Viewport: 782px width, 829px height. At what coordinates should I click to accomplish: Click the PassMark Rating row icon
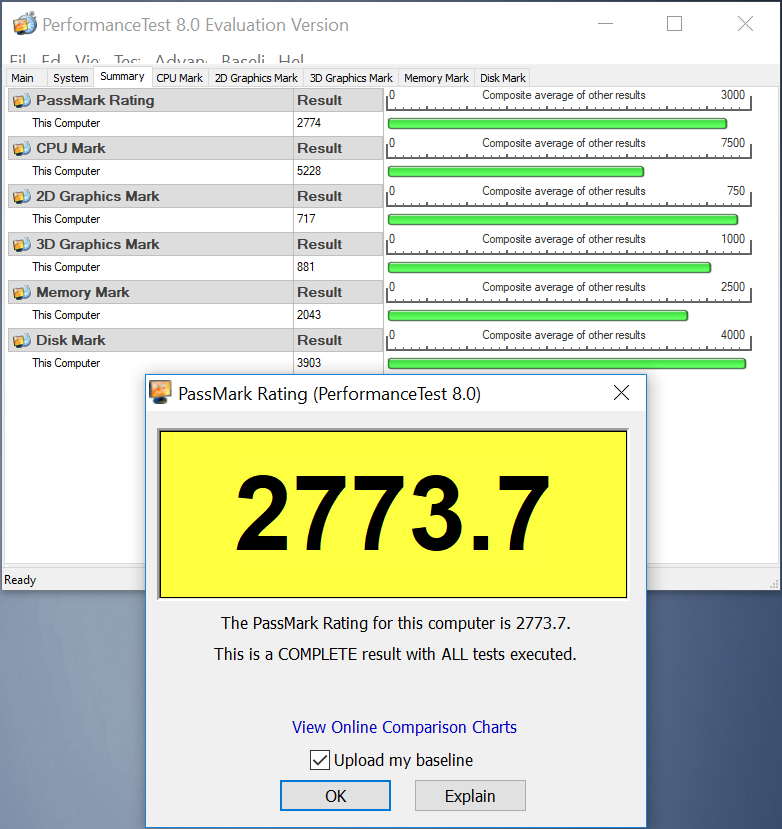[x=22, y=100]
